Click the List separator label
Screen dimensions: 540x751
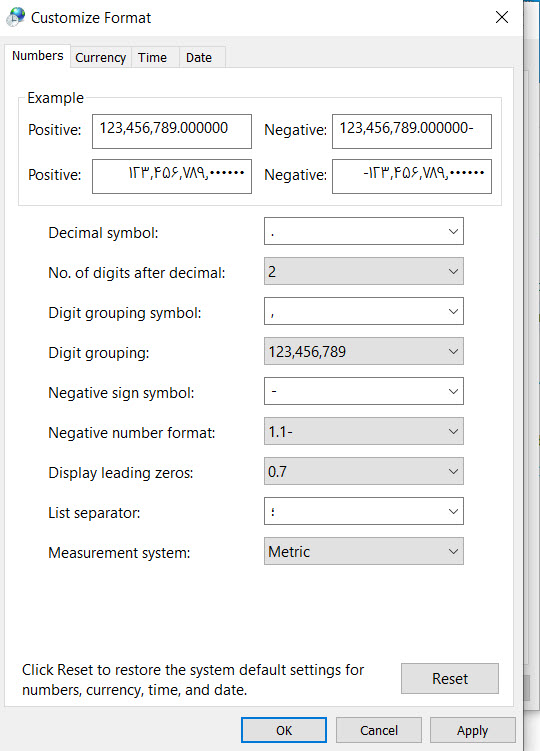point(94,512)
